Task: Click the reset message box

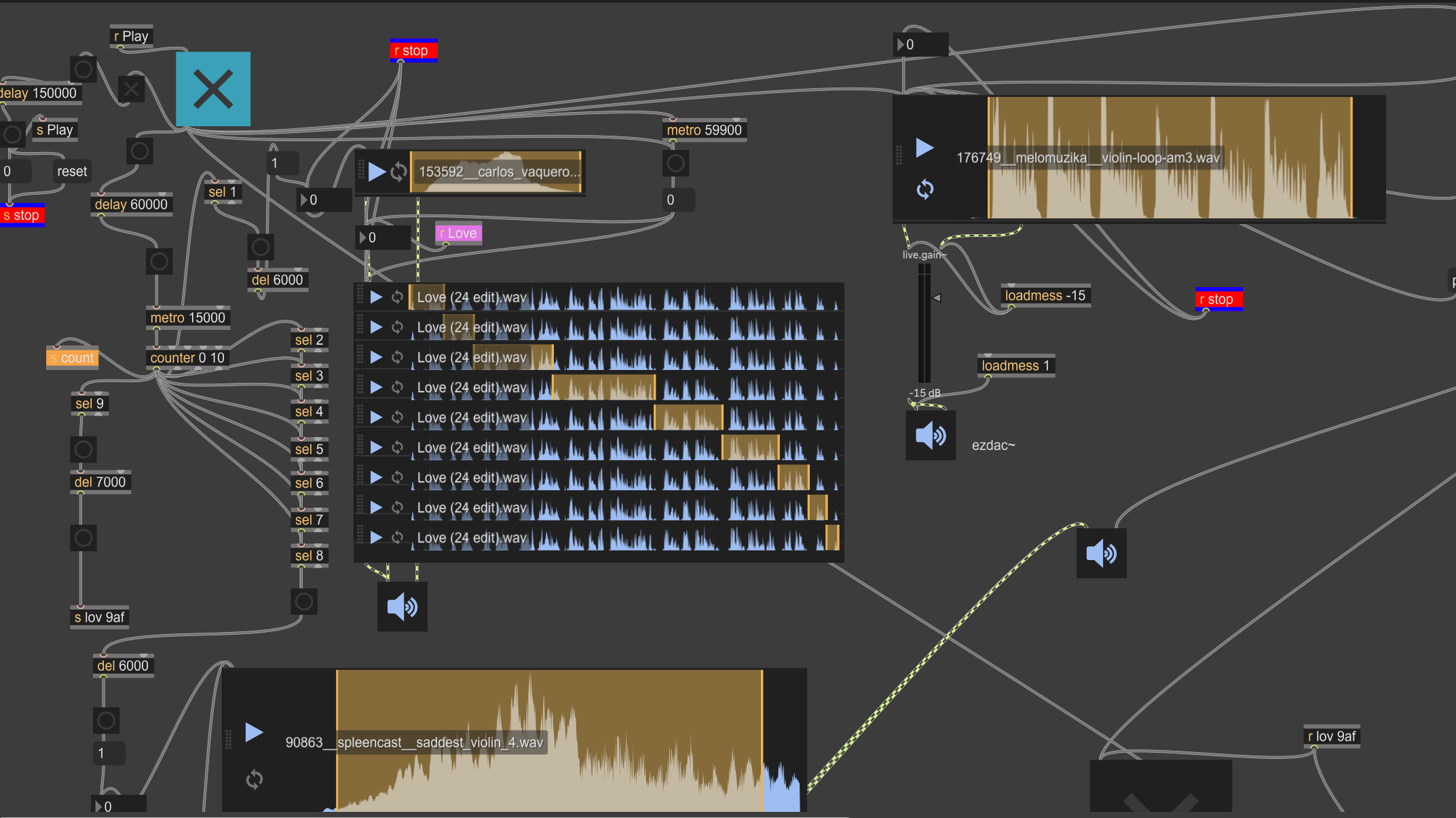Action: [x=72, y=172]
